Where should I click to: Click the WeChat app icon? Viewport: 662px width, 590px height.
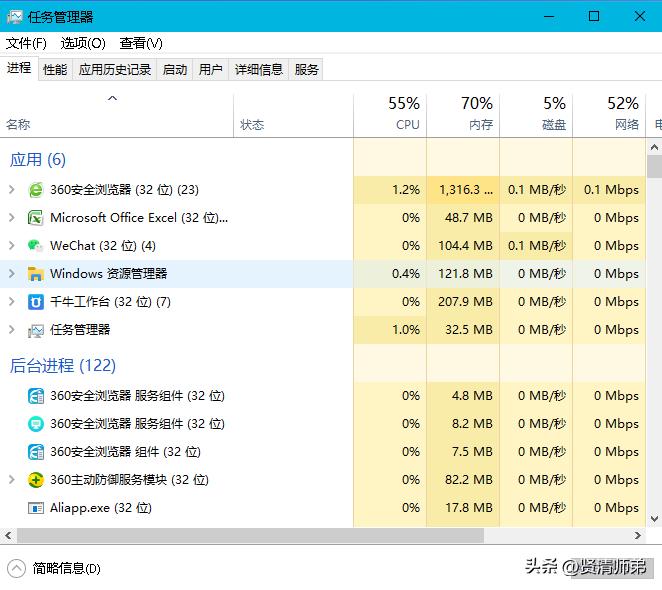[36, 246]
